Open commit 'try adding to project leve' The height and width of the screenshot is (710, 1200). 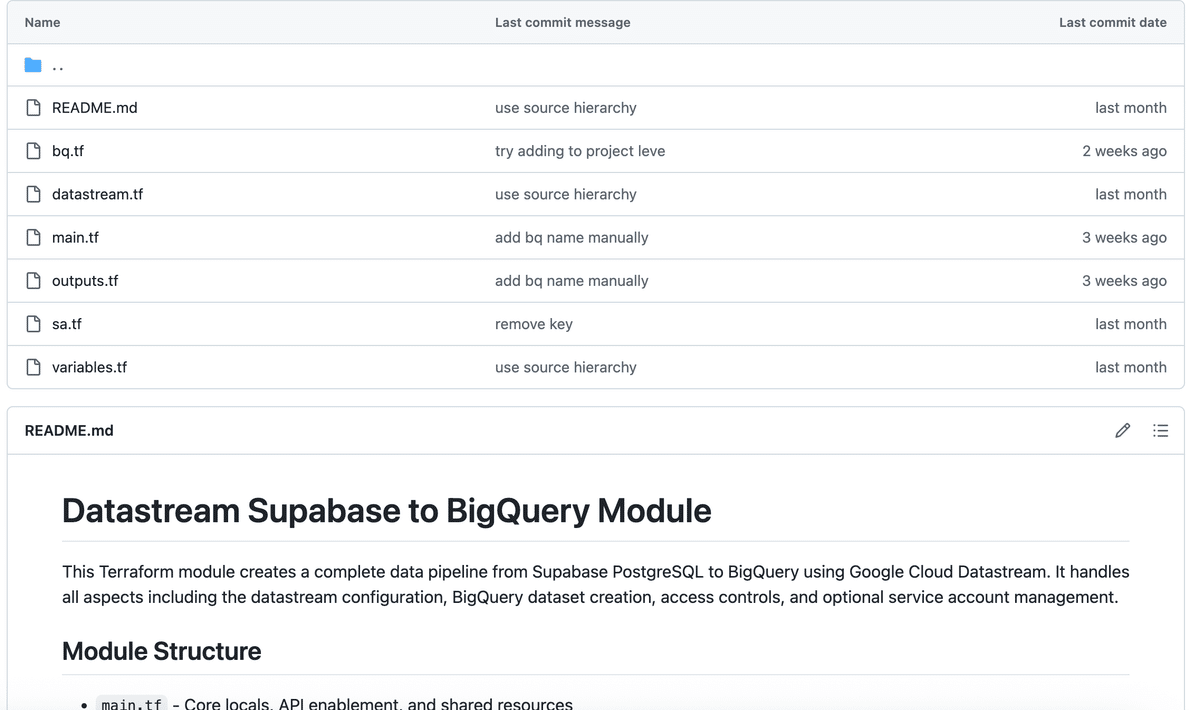point(580,151)
